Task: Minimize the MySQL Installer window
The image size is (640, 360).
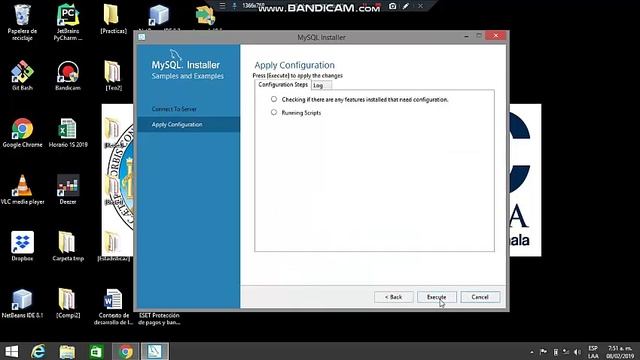Action: pyautogui.click(x=466, y=36)
